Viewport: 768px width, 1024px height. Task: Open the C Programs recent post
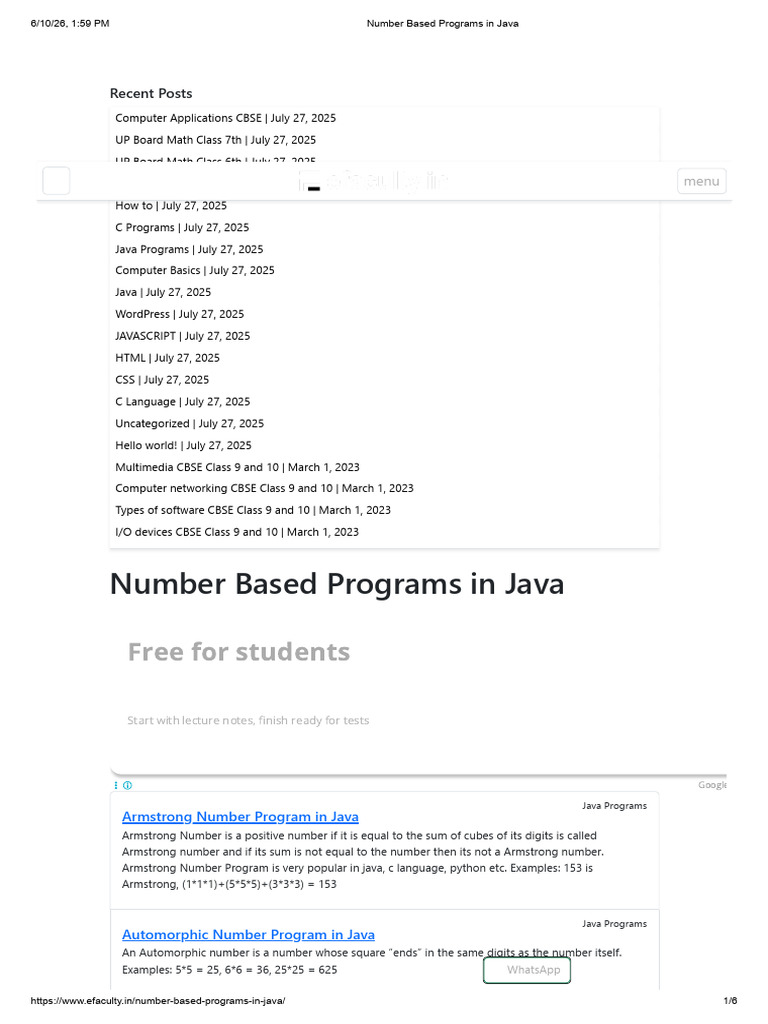[145, 227]
